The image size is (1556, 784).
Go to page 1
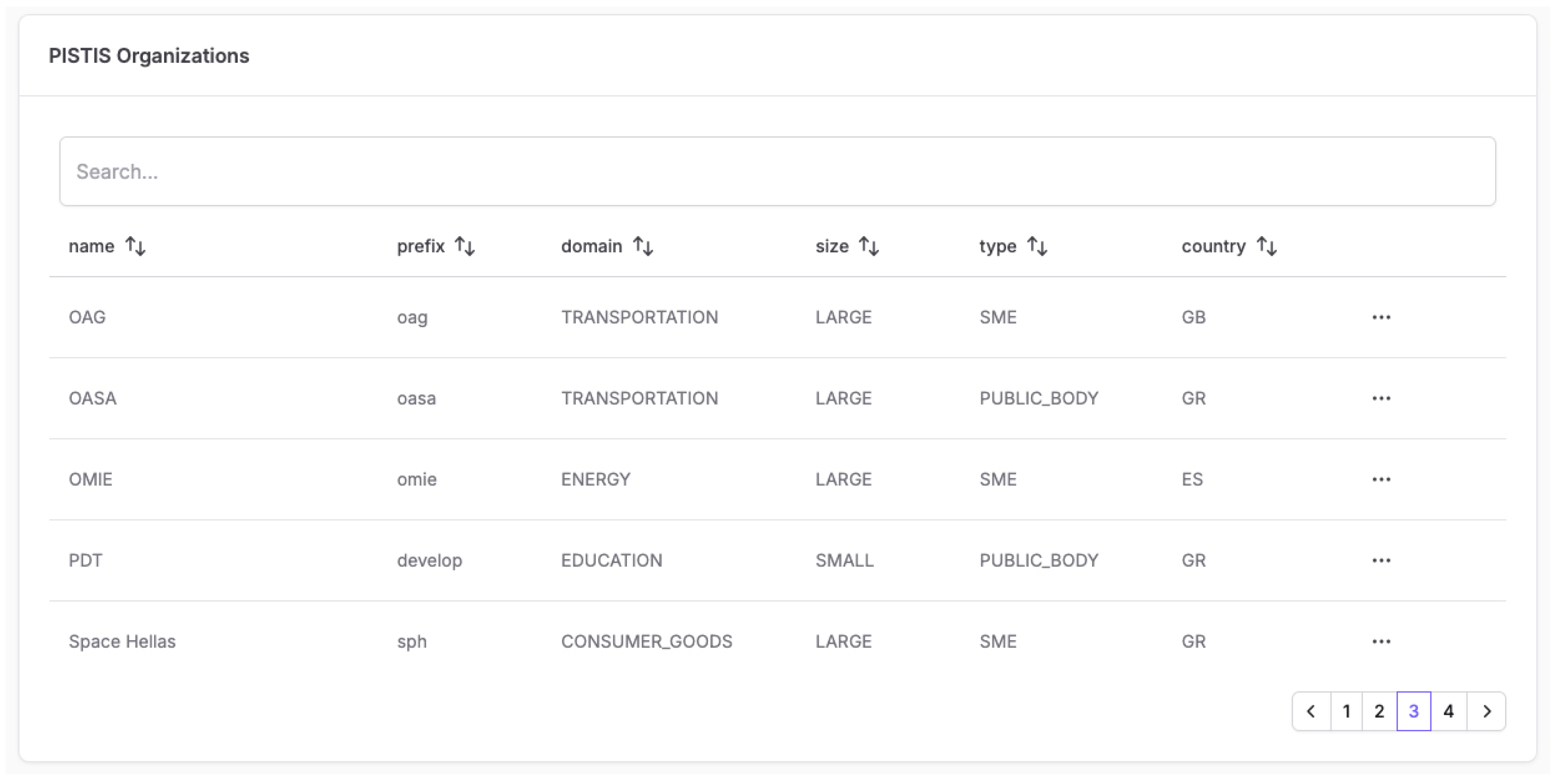click(1347, 711)
